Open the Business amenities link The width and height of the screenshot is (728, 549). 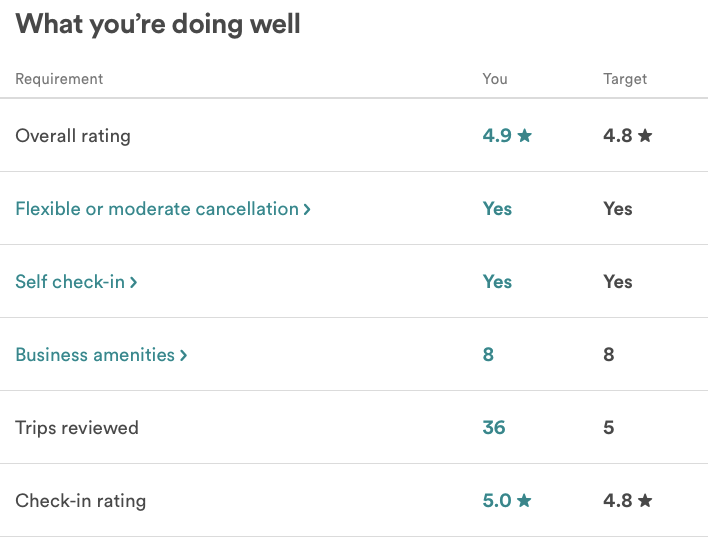click(x=95, y=355)
